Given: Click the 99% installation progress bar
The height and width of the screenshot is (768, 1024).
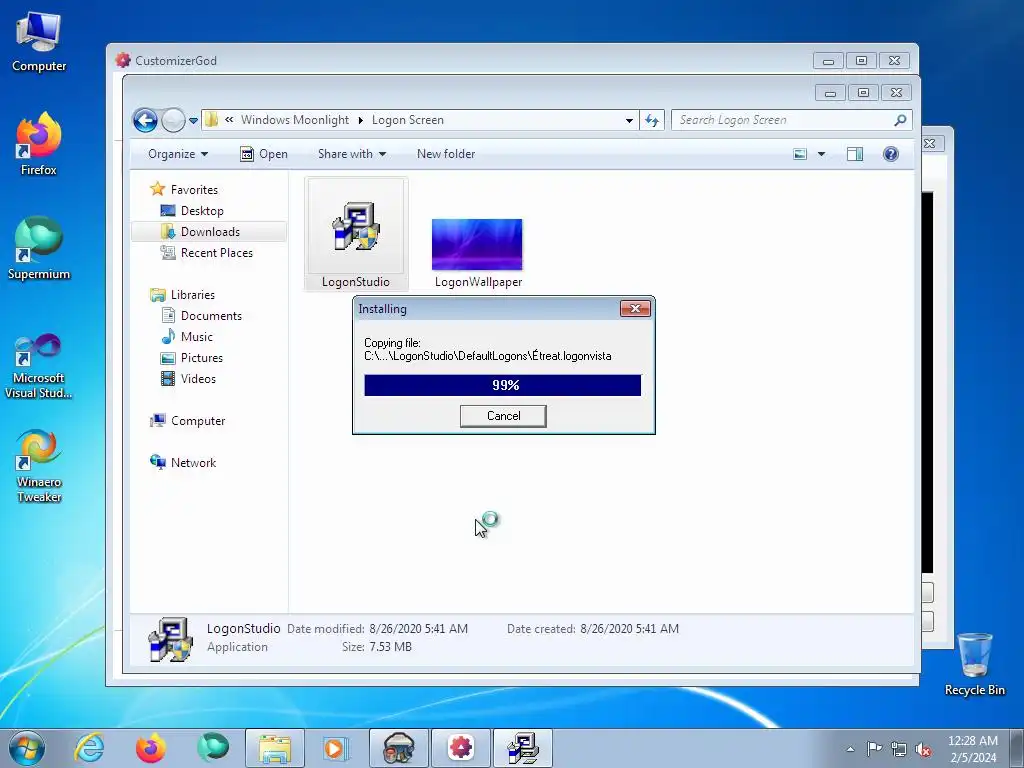Looking at the screenshot, I should [x=502, y=385].
